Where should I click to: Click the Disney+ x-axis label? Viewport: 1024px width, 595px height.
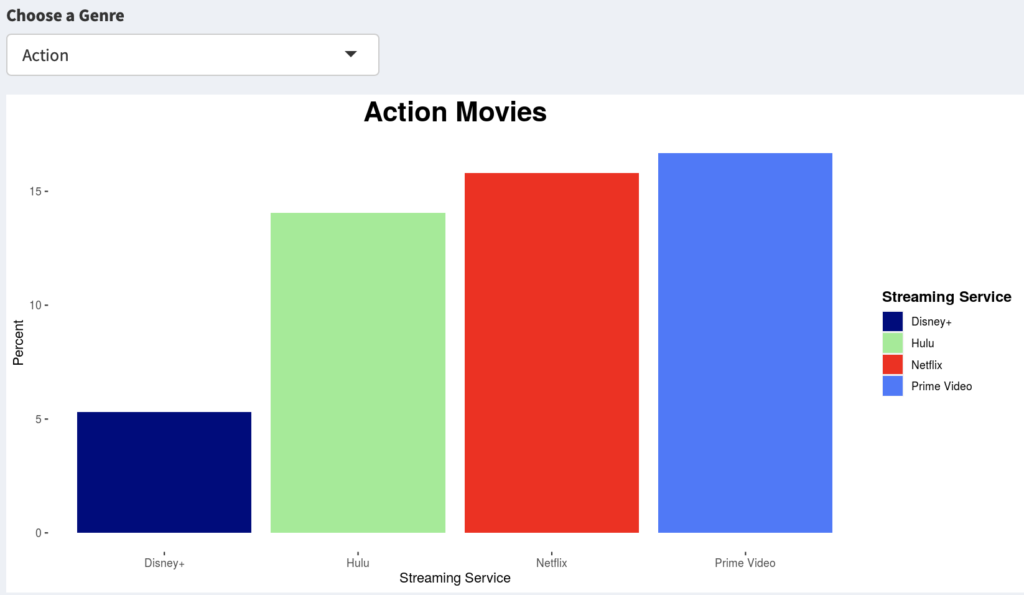coord(164,563)
